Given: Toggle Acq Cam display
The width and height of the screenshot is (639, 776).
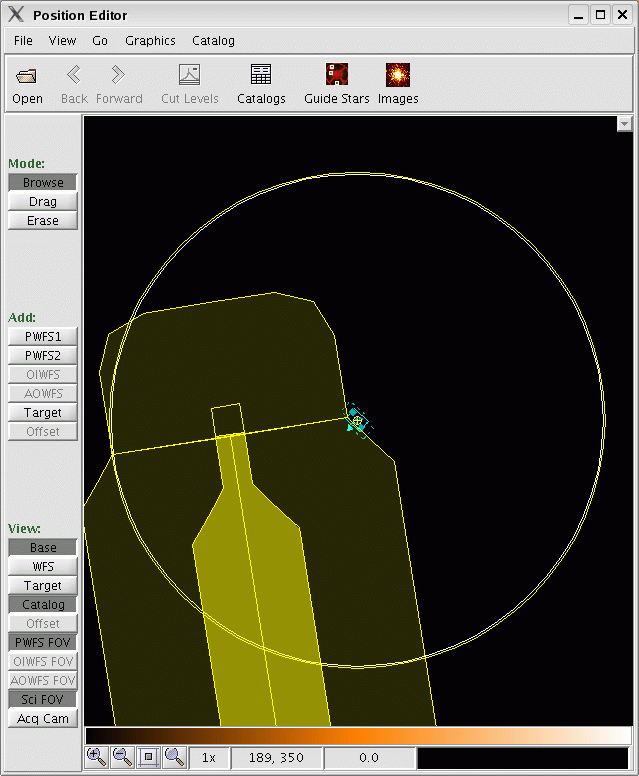Looking at the screenshot, I should coord(43,719).
